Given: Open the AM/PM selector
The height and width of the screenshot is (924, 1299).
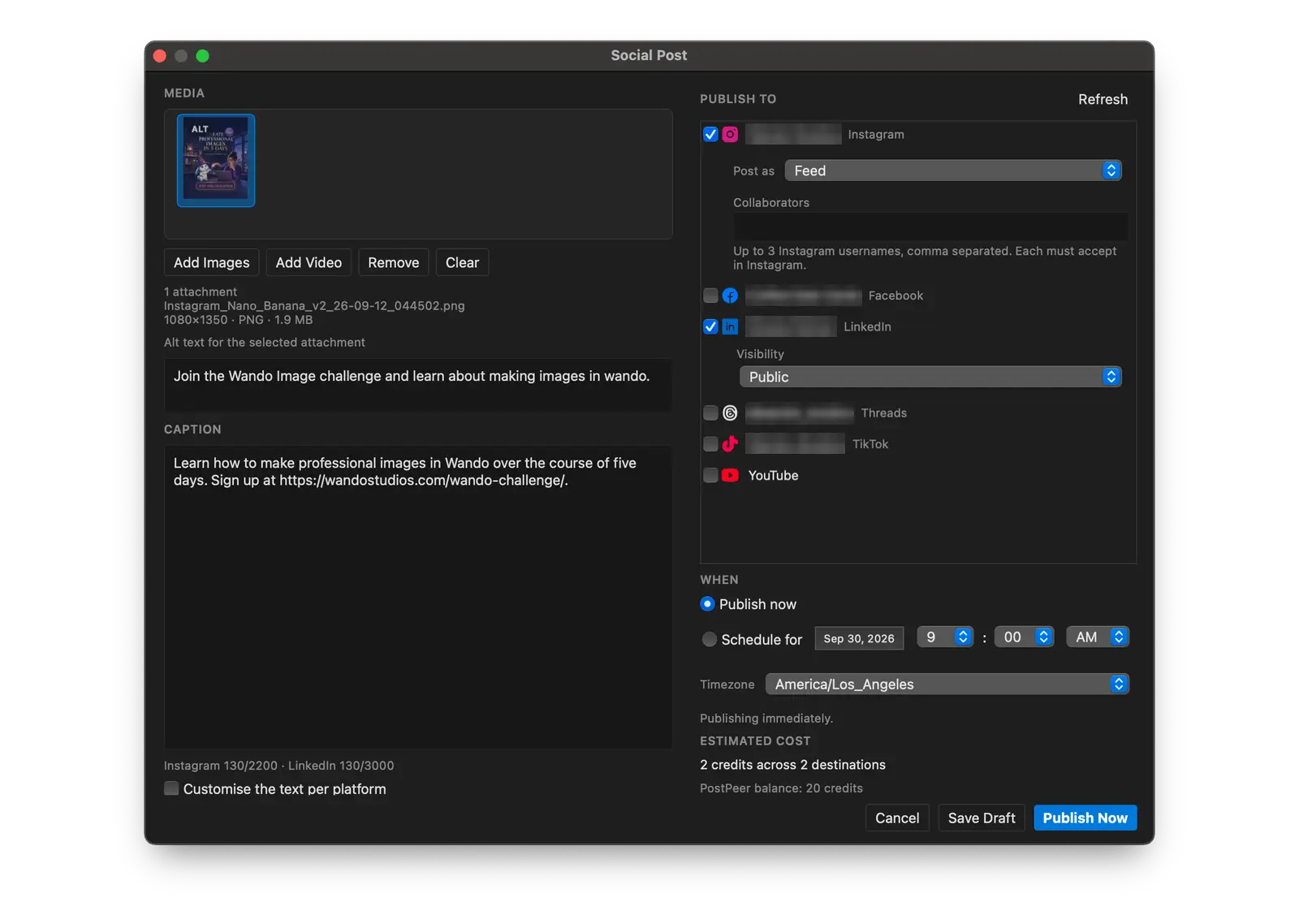Looking at the screenshot, I should (1098, 637).
